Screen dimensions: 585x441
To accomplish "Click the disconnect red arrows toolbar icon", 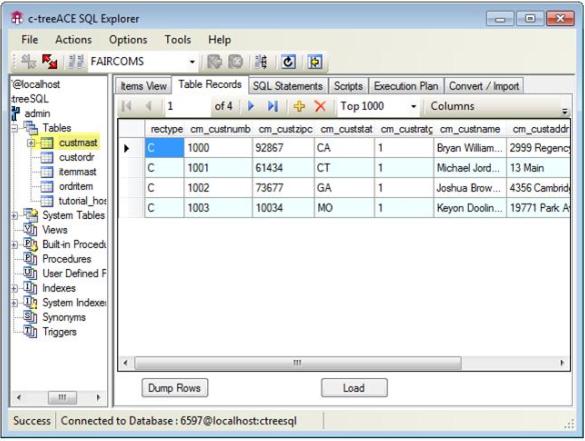I will pos(50,62).
